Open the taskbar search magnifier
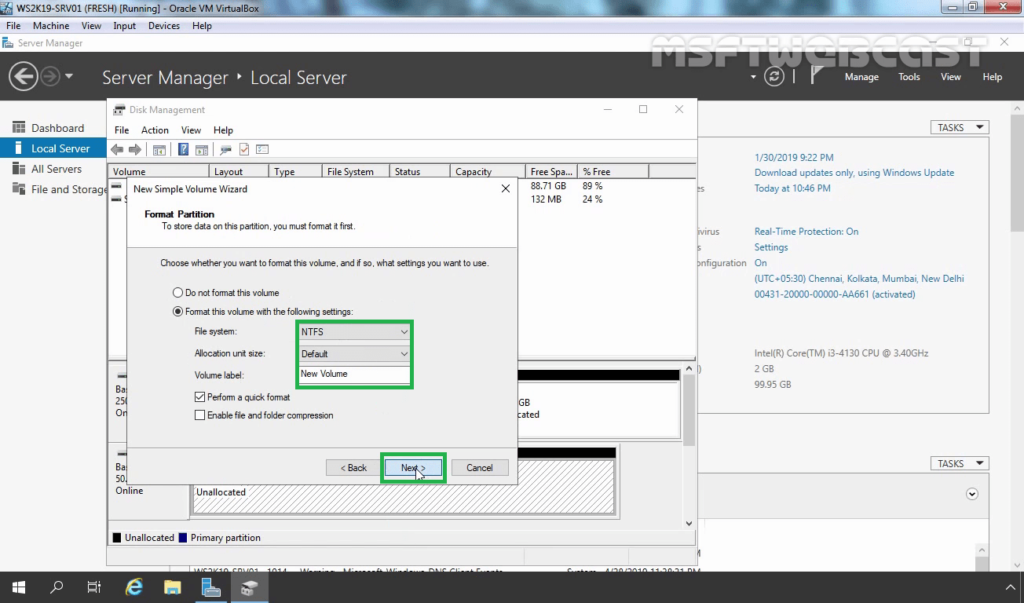 (57, 587)
